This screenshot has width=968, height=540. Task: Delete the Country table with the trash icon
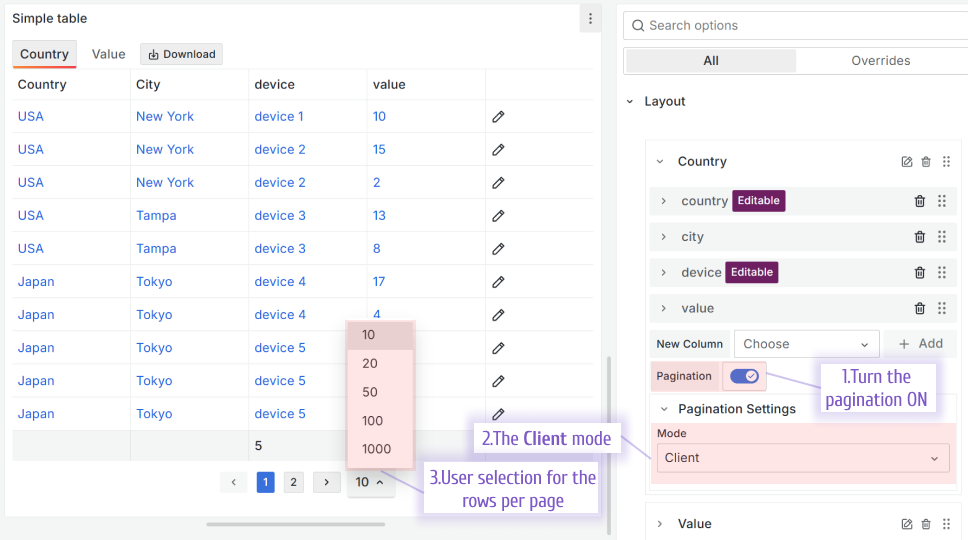click(x=926, y=162)
